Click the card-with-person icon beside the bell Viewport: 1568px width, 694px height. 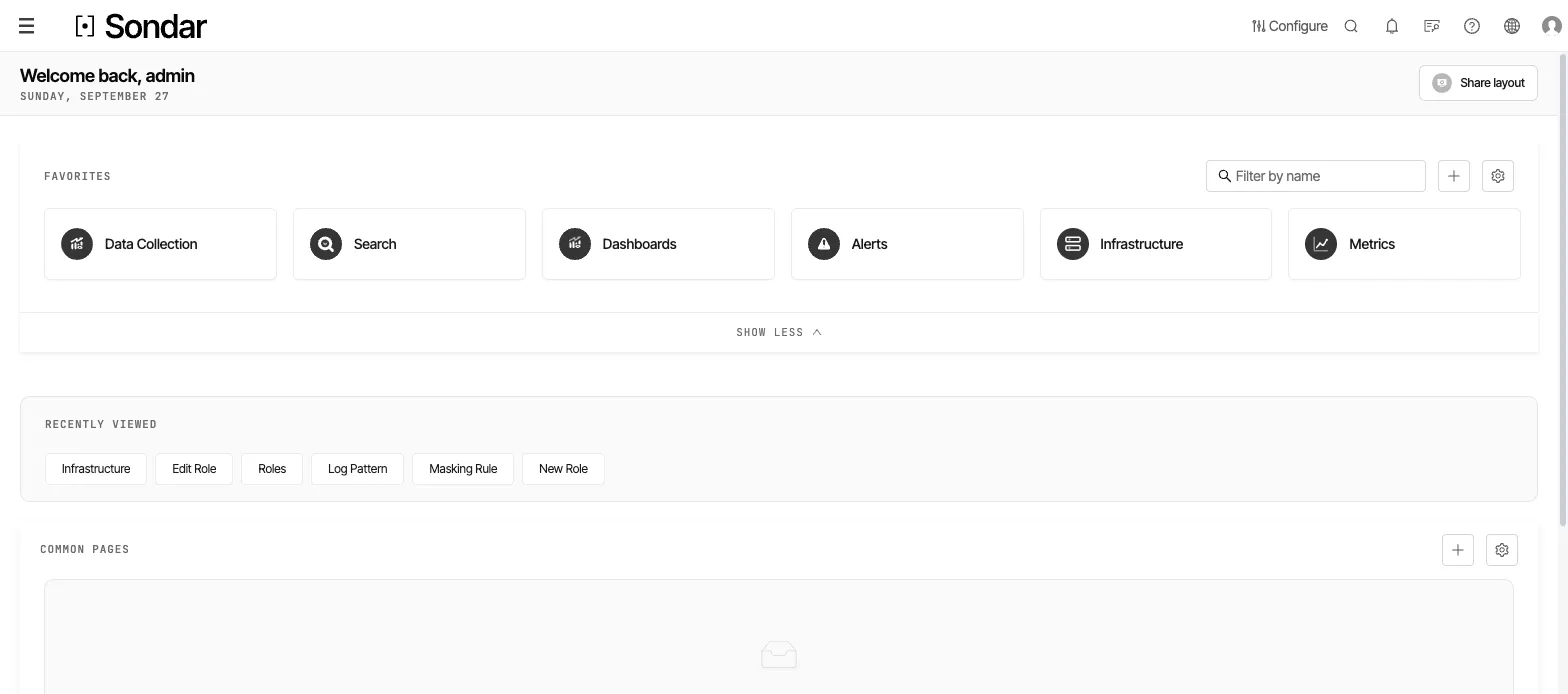tap(1432, 26)
